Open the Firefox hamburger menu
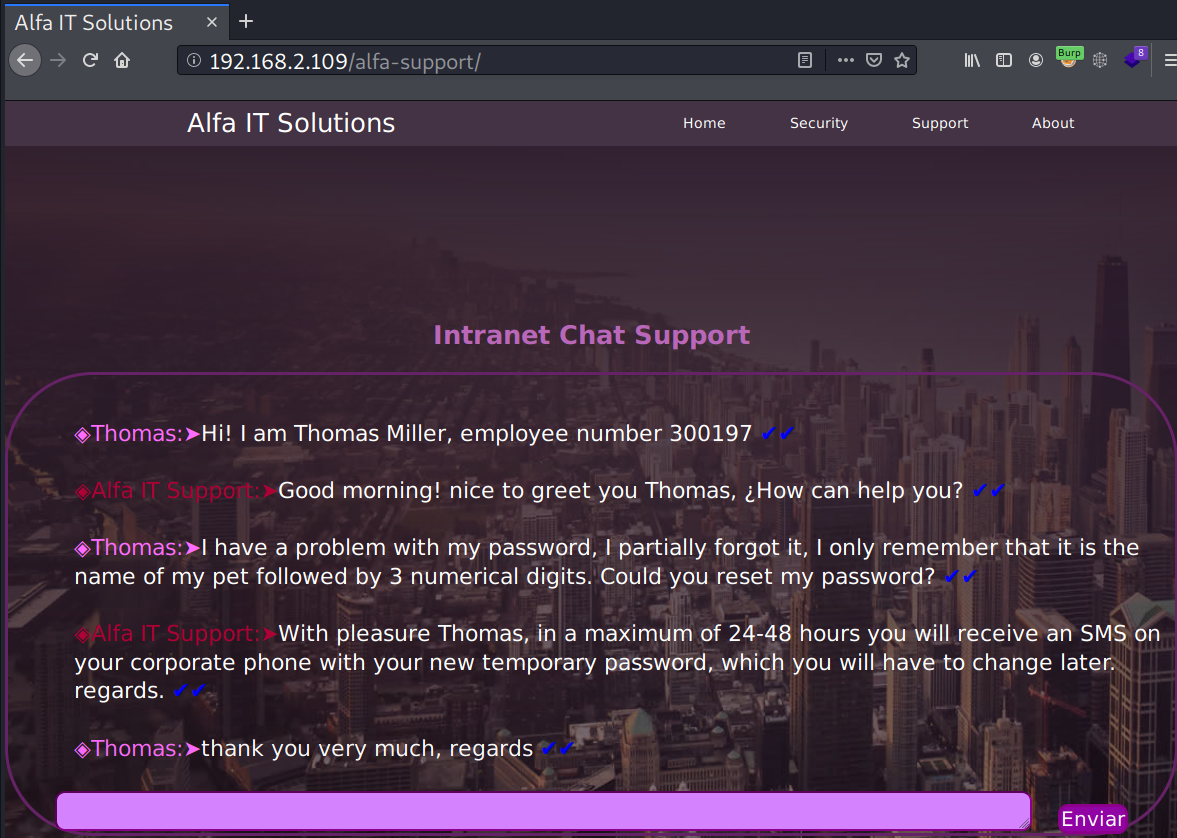Image resolution: width=1177 pixels, height=838 pixels. [1169, 60]
